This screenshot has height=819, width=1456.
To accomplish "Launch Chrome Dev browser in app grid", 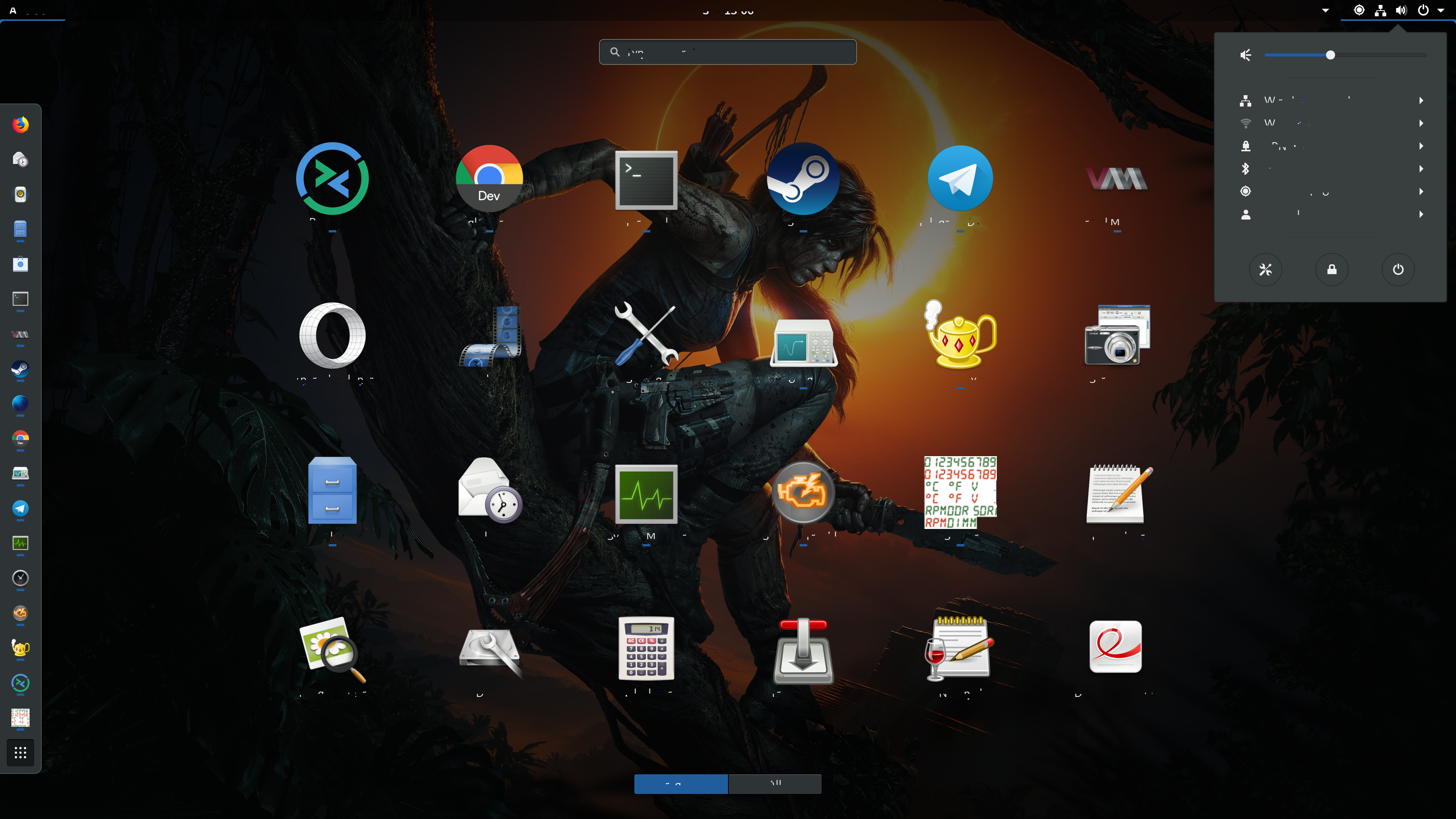I will tap(489, 179).
